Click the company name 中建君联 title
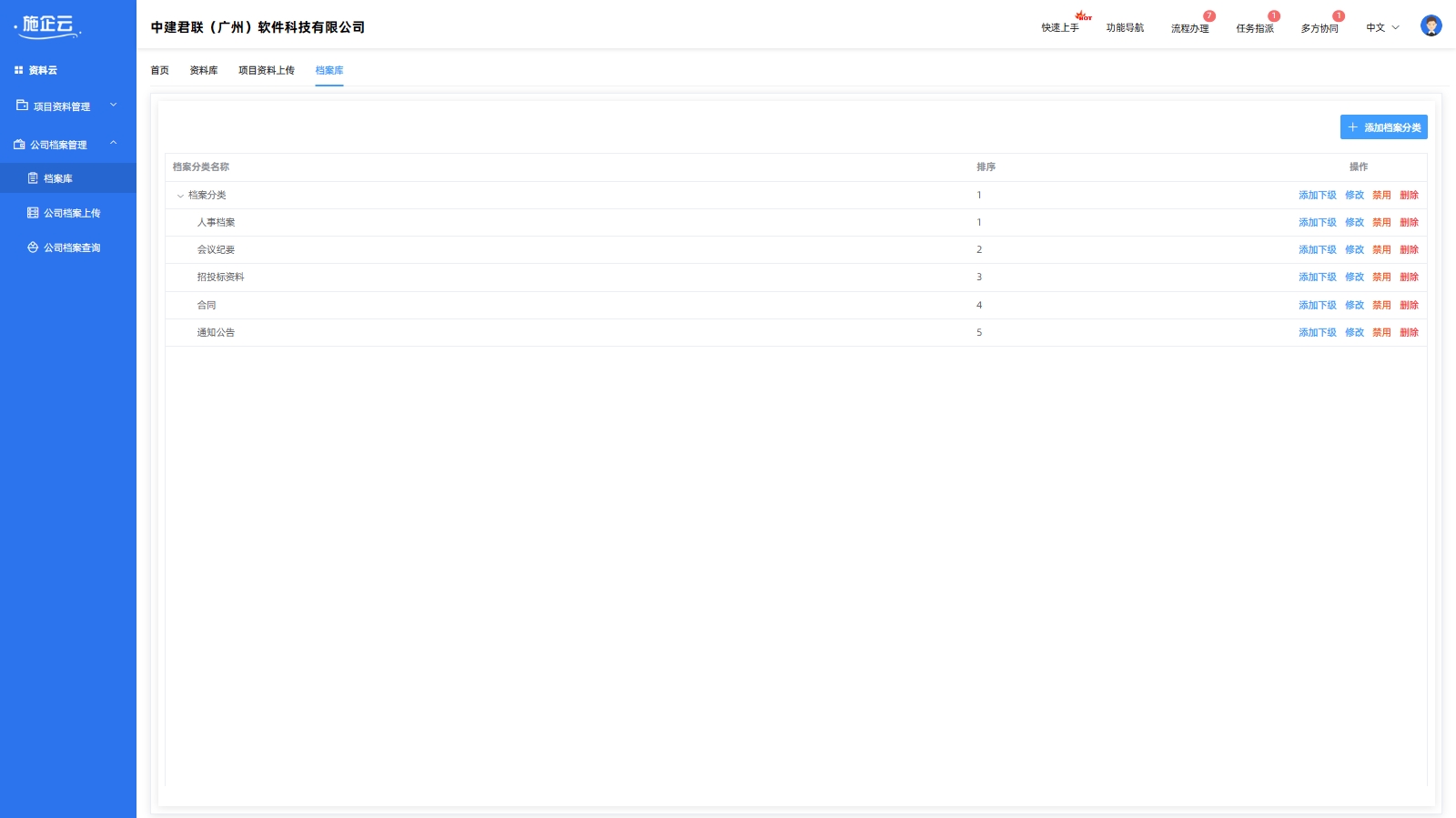Image resolution: width=1456 pixels, height=818 pixels. [x=258, y=27]
